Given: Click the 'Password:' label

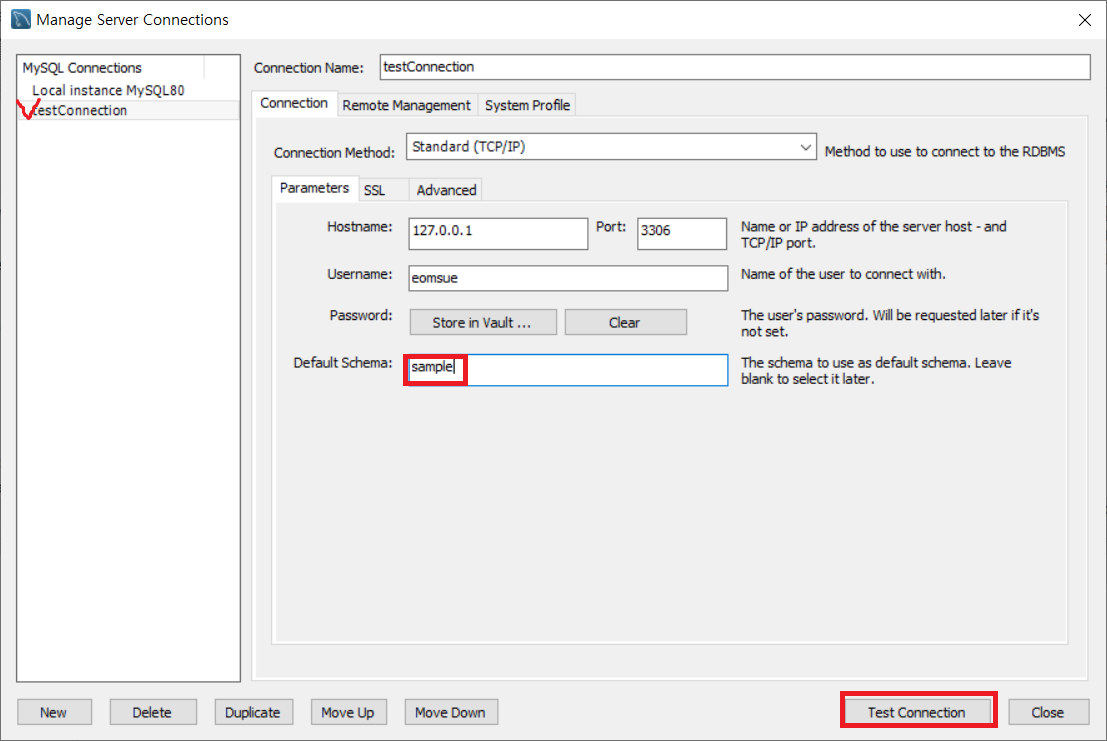Looking at the screenshot, I should (361, 315).
